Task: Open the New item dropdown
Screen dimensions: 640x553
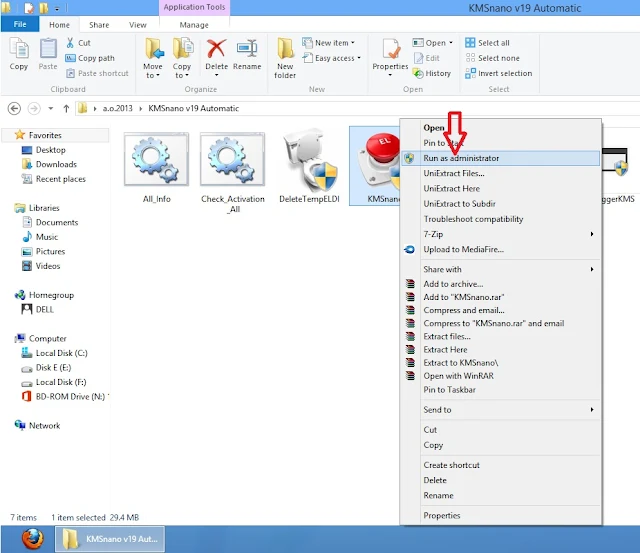Action: coord(329,42)
